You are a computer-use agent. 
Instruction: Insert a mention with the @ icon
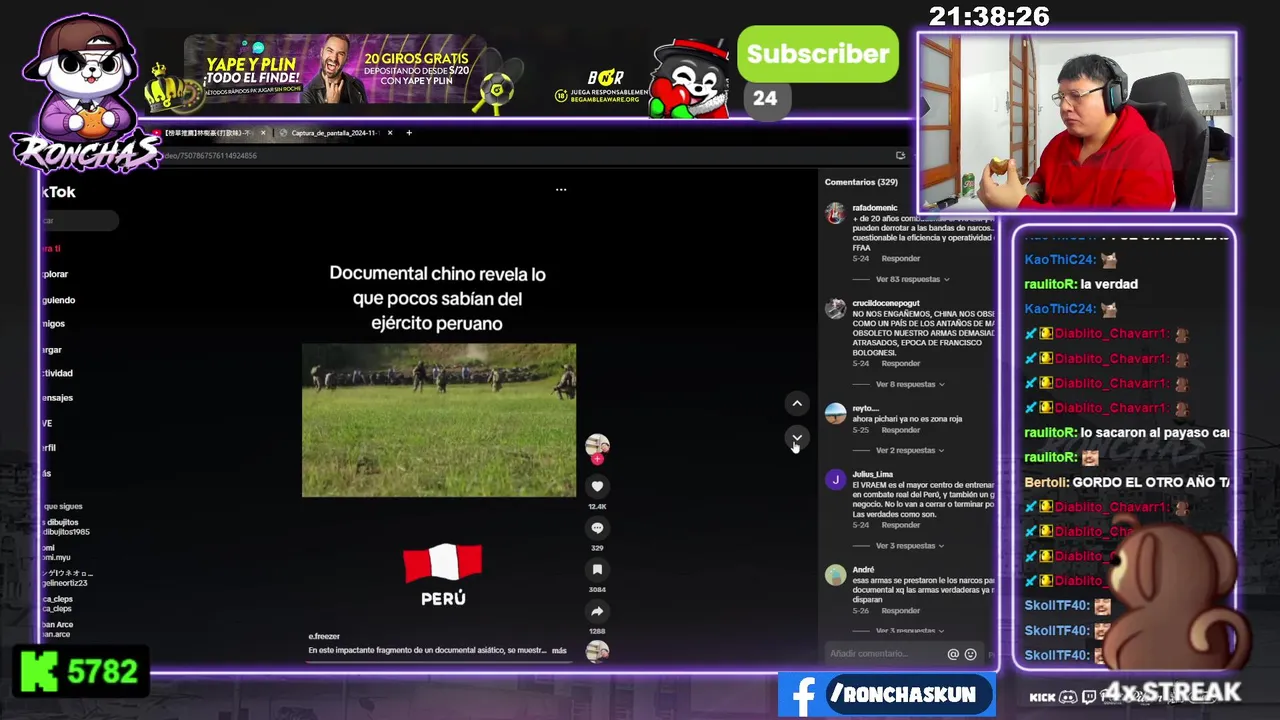[953, 654]
